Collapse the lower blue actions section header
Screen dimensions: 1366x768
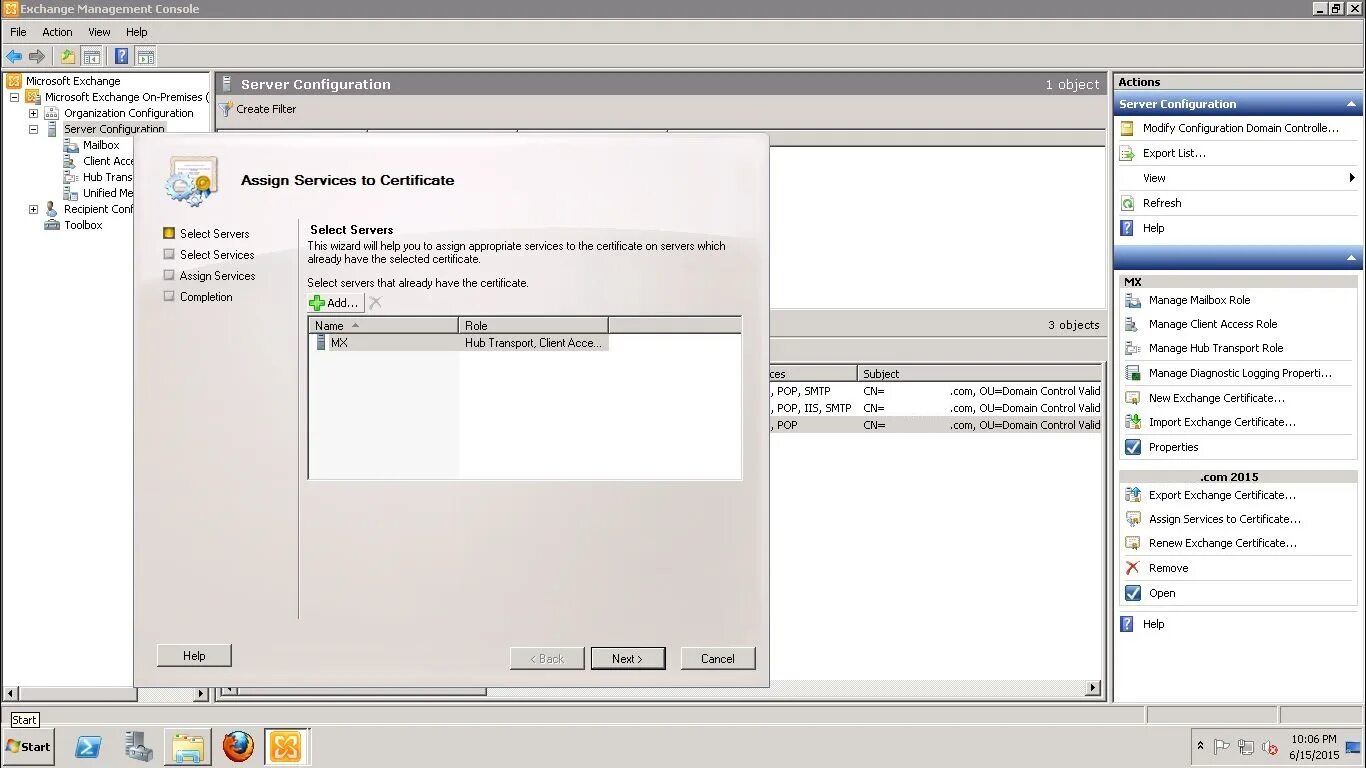pyautogui.click(x=1351, y=257)
